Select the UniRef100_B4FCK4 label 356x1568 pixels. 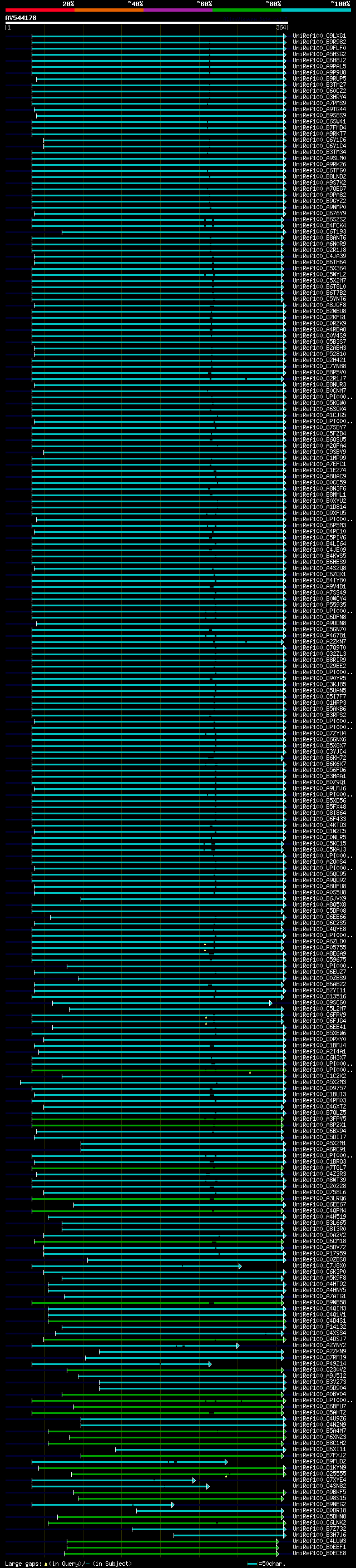(x=319, y=225)
